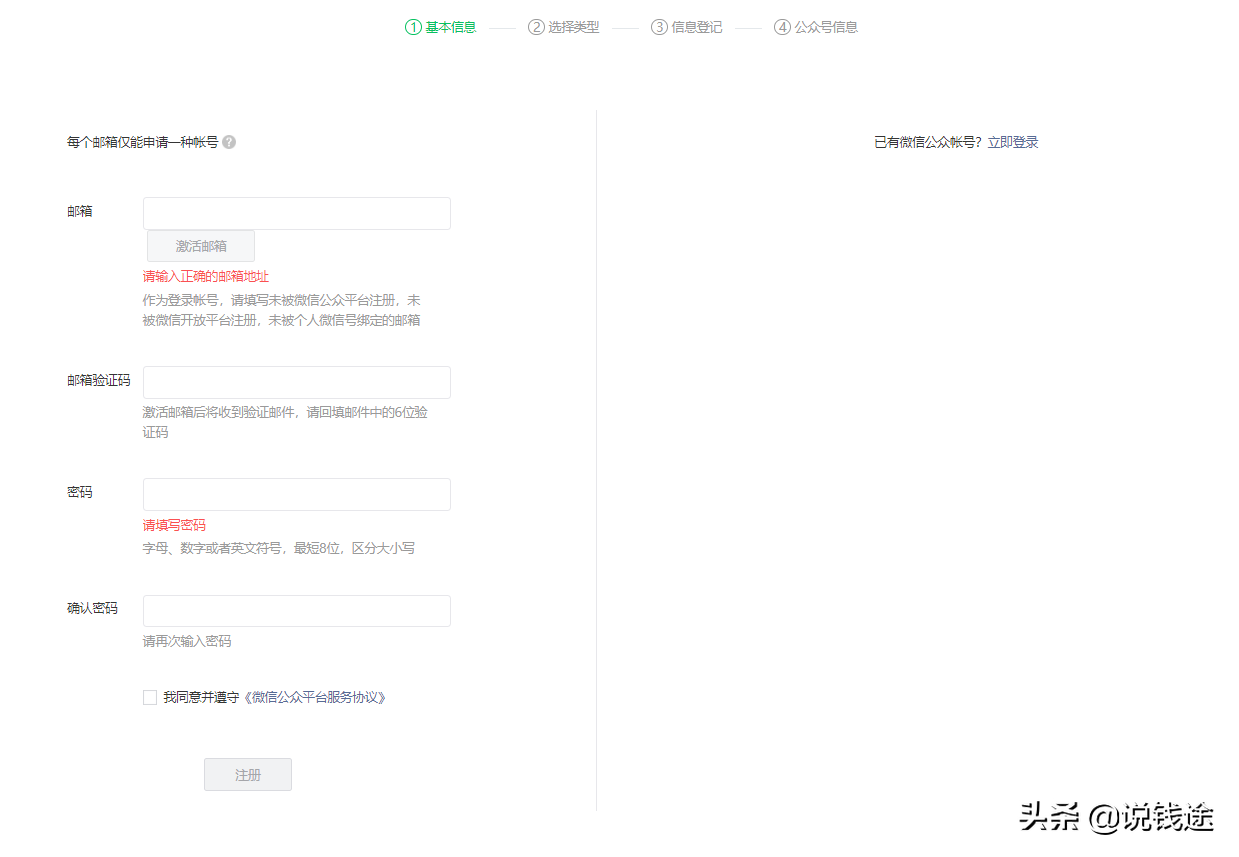The image size is (1239, 857).
Task: Click the 激活邮箱 activate email button
Action: [200, 245]
